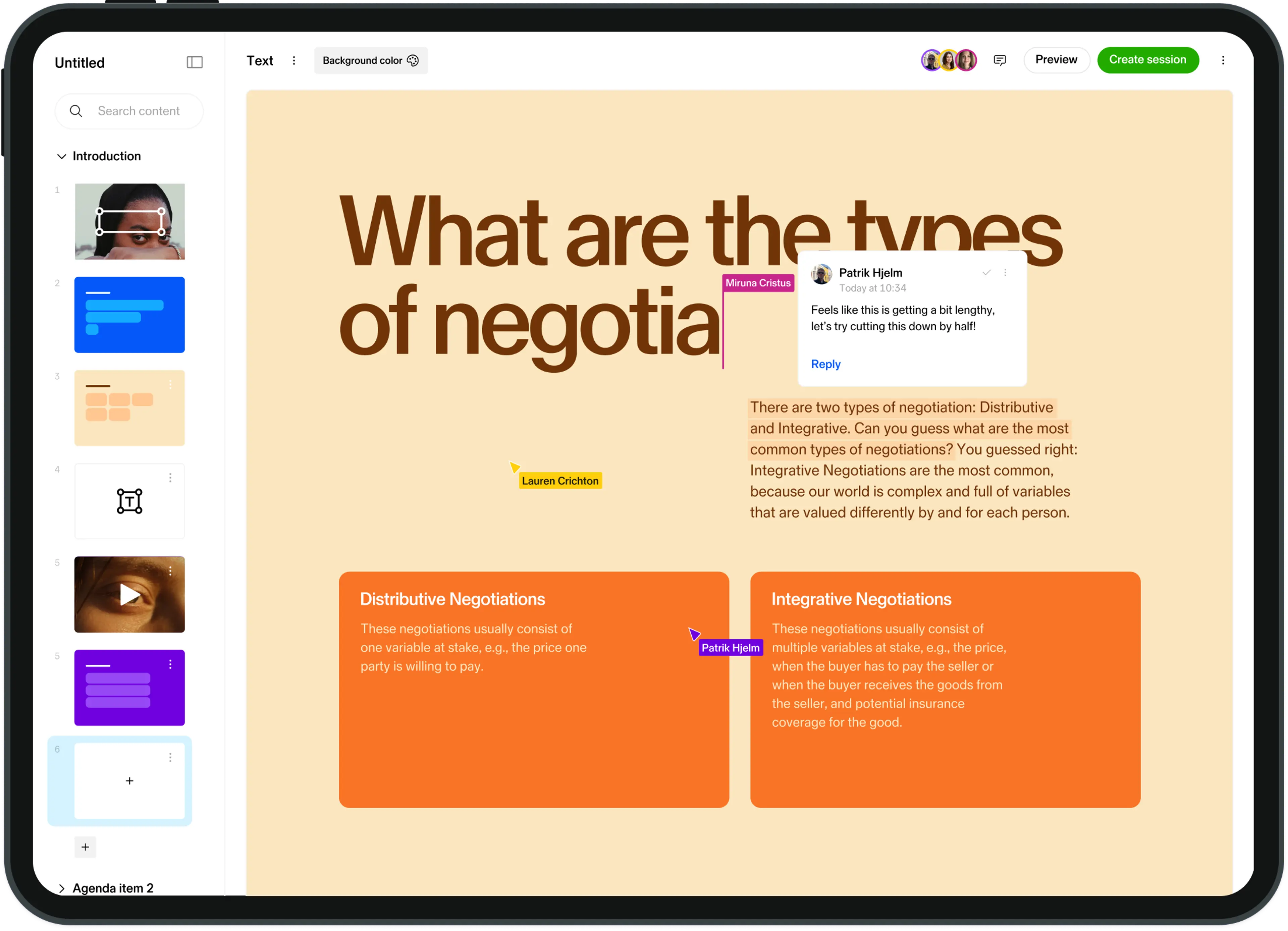1288x931 pixels.
Task: Expand Agenda item 2 section
Action: (61, 888)
